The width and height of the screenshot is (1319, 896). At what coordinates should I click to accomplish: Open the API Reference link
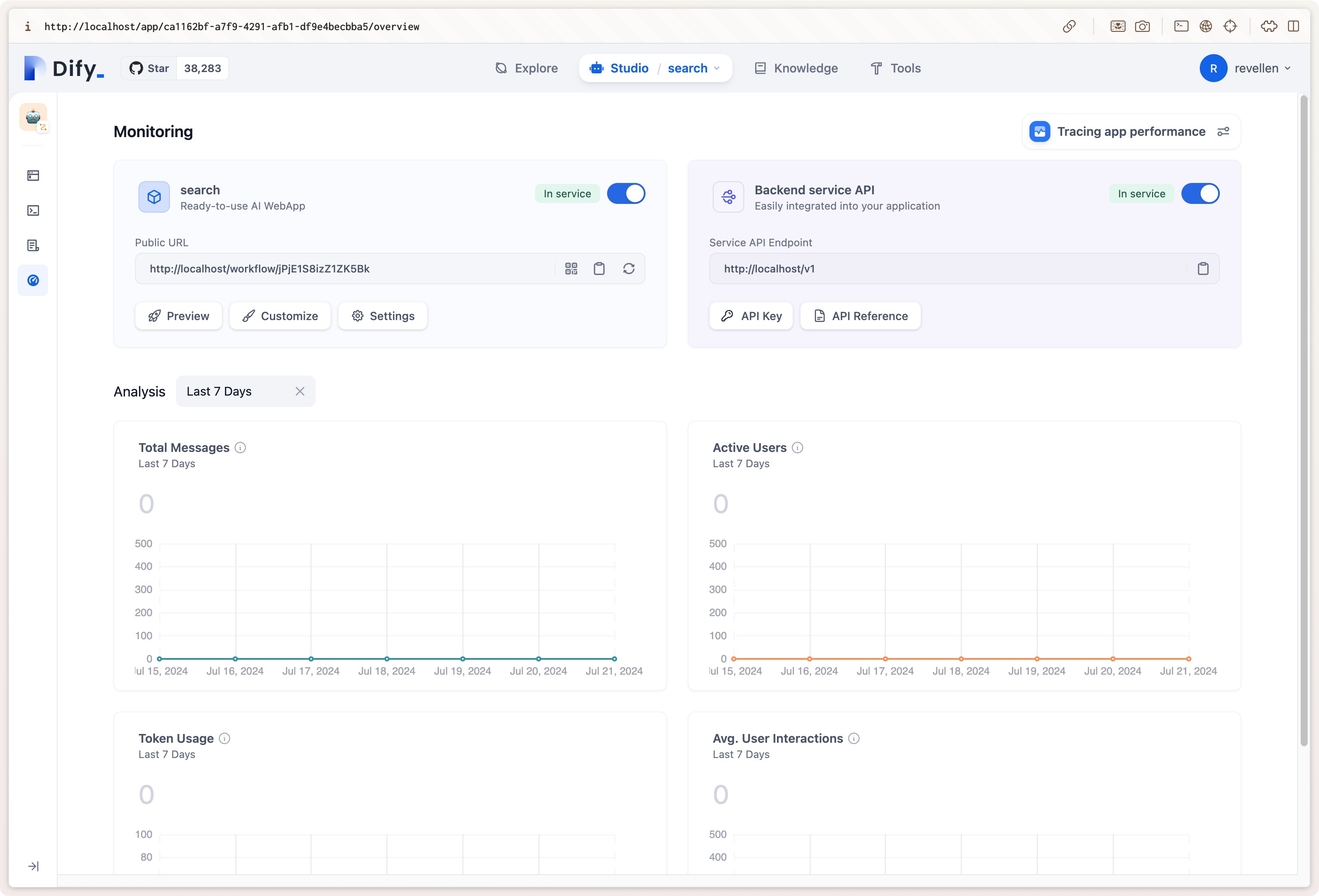(860, 316)
